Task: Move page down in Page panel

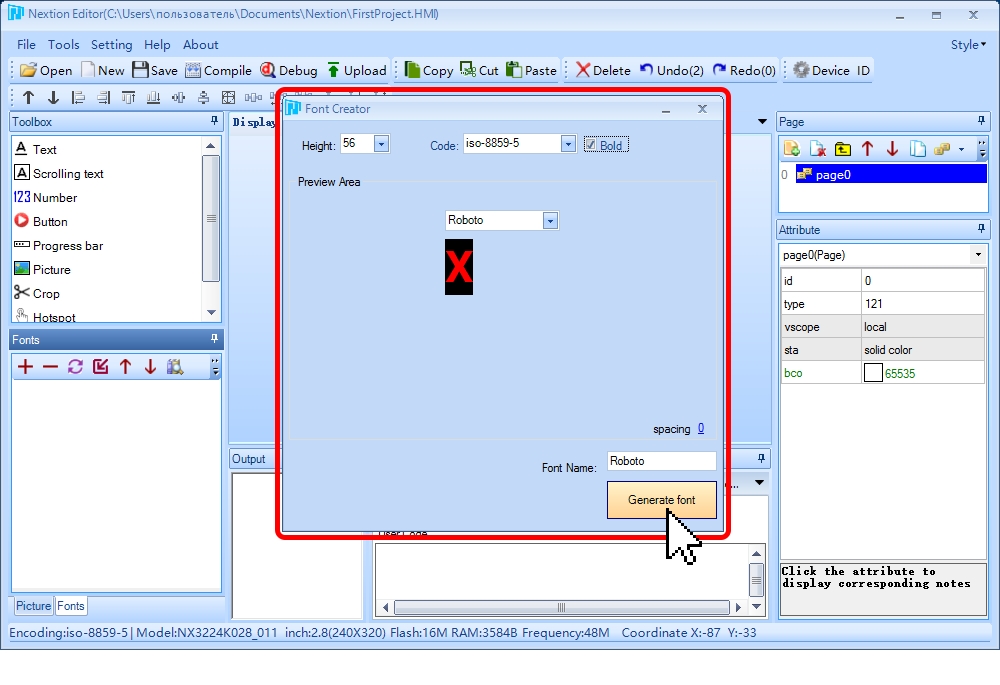Action: [x=892, y=149]
